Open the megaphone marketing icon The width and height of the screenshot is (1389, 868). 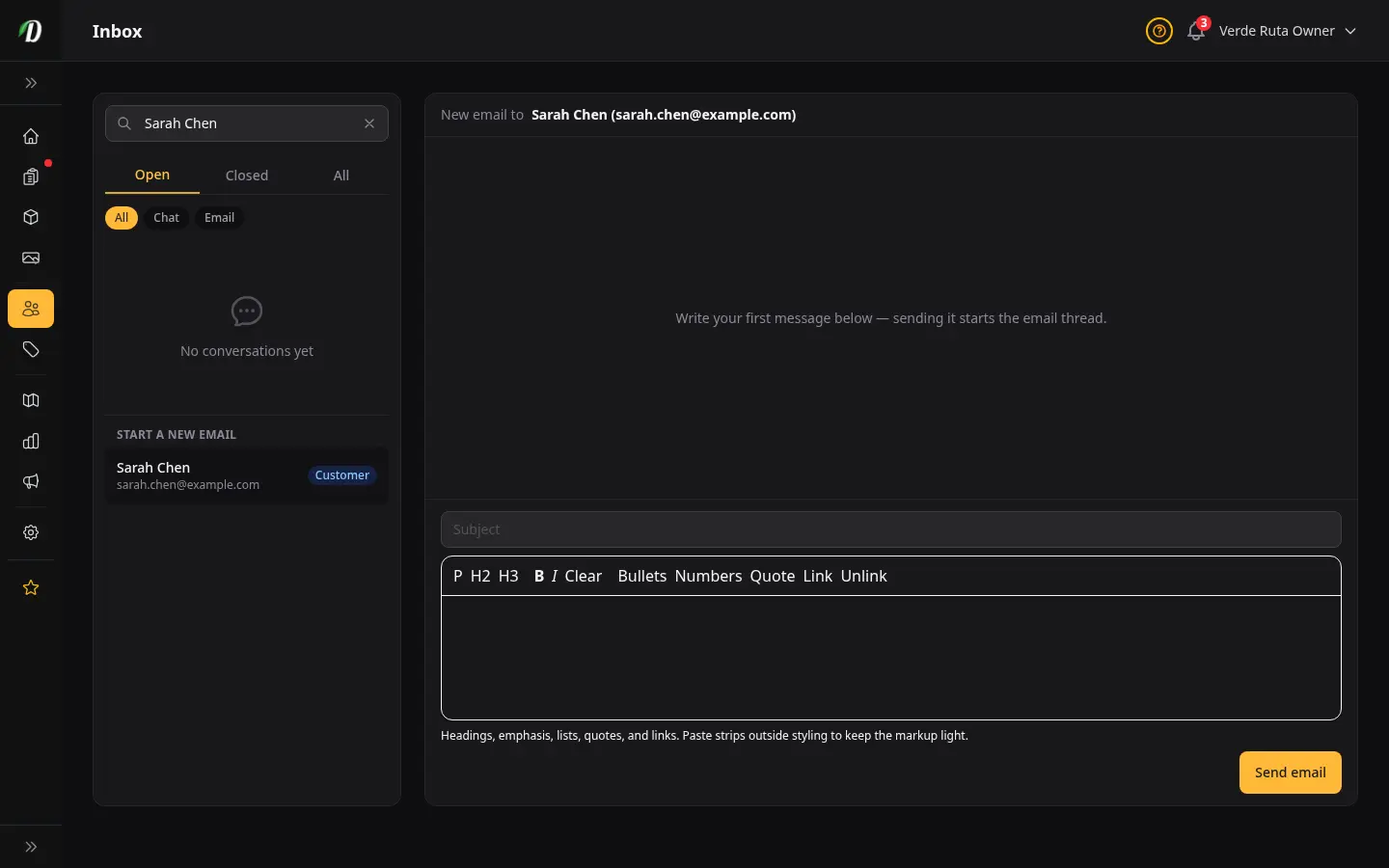point(31,481)
